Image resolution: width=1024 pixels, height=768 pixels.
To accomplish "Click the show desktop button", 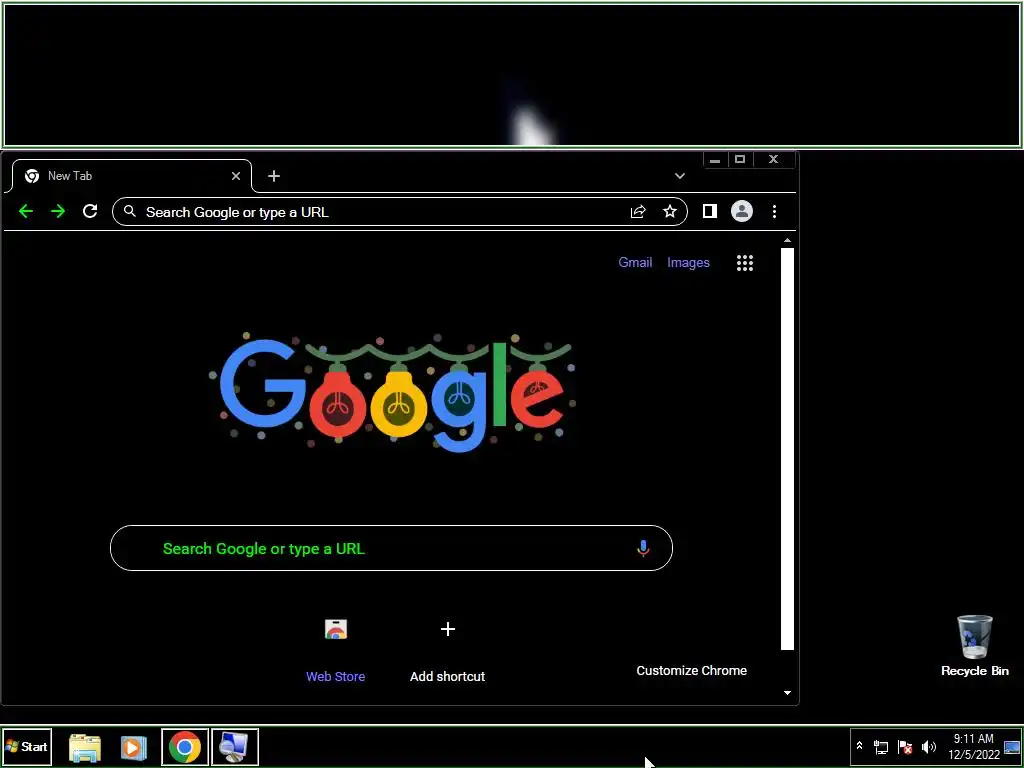I will 1012,747.
